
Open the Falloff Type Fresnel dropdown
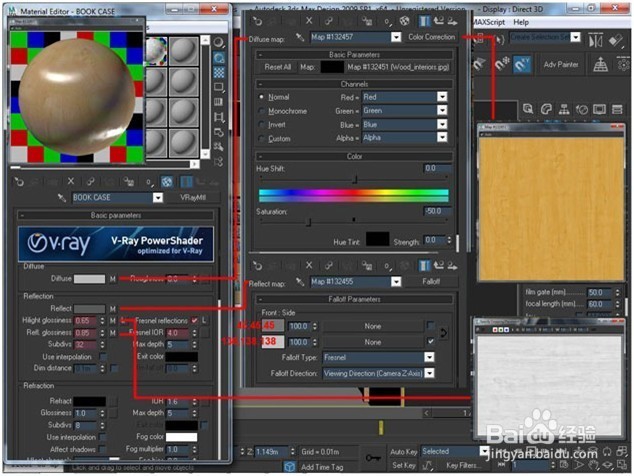pos(429,357)
